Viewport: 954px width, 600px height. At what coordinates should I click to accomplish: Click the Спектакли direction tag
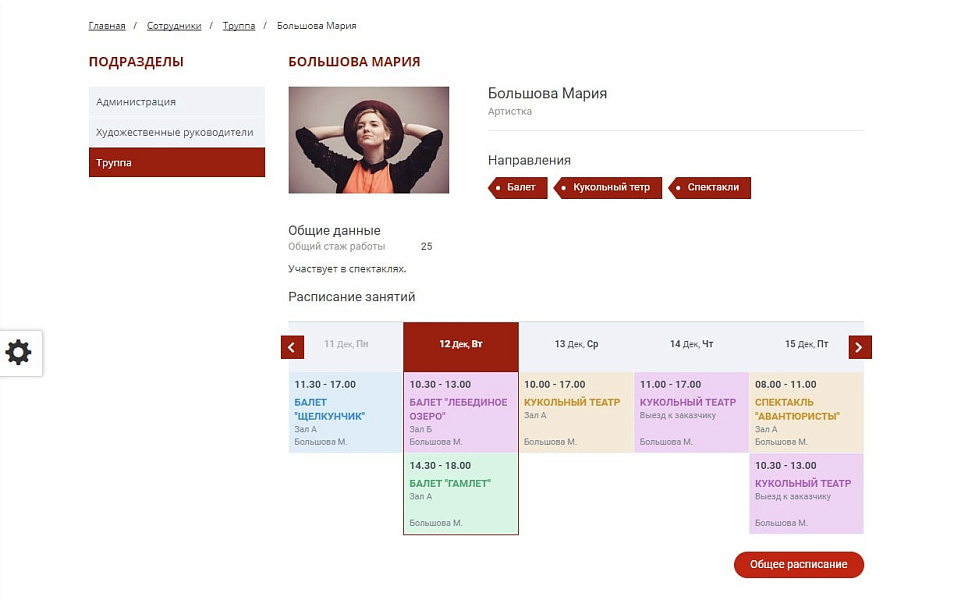click(712, 188)
